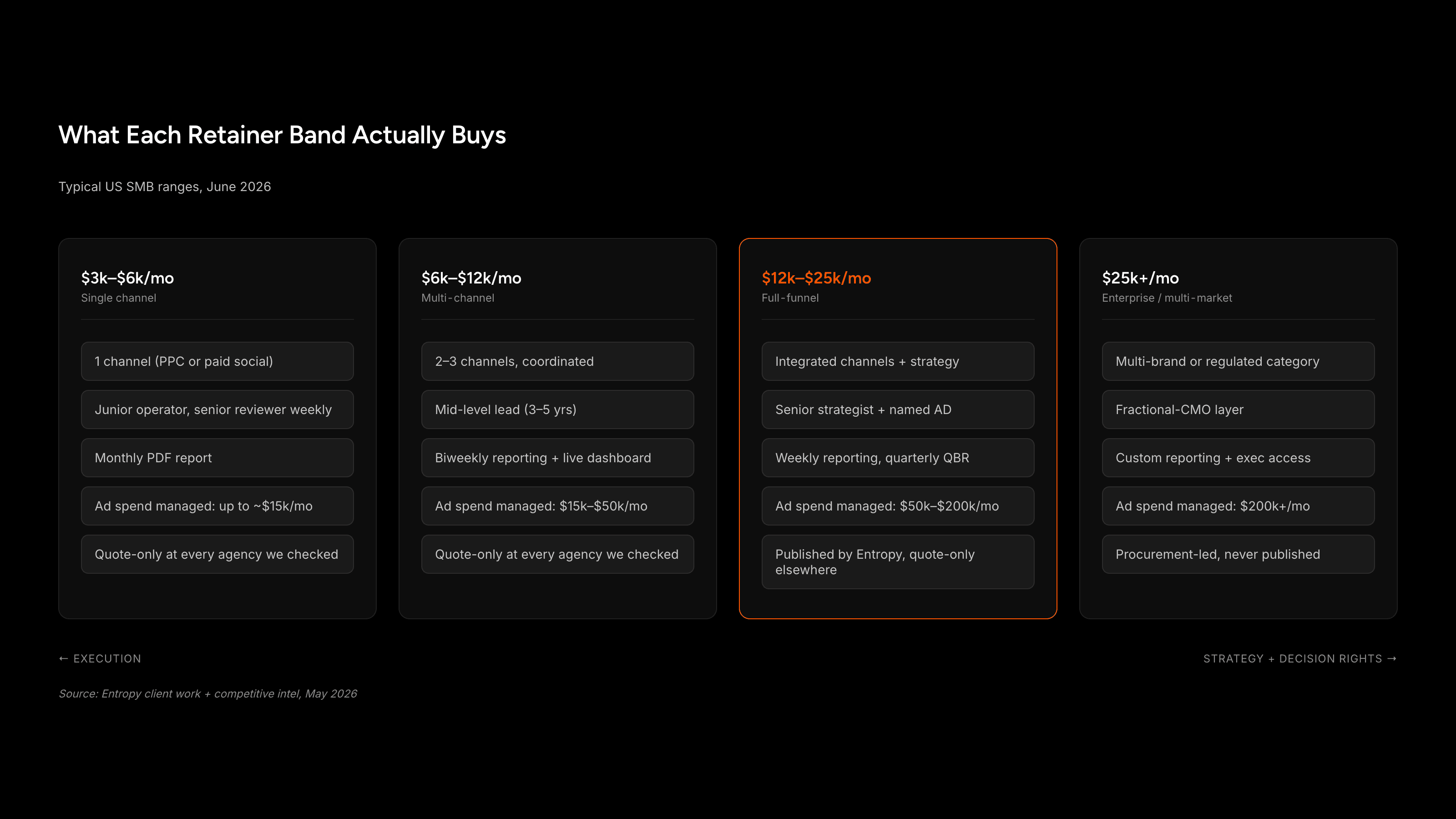The width and height of the screenshot is (1456, 819).
Task: Select the 'Multi-channel' label
Action: (458, 298)
